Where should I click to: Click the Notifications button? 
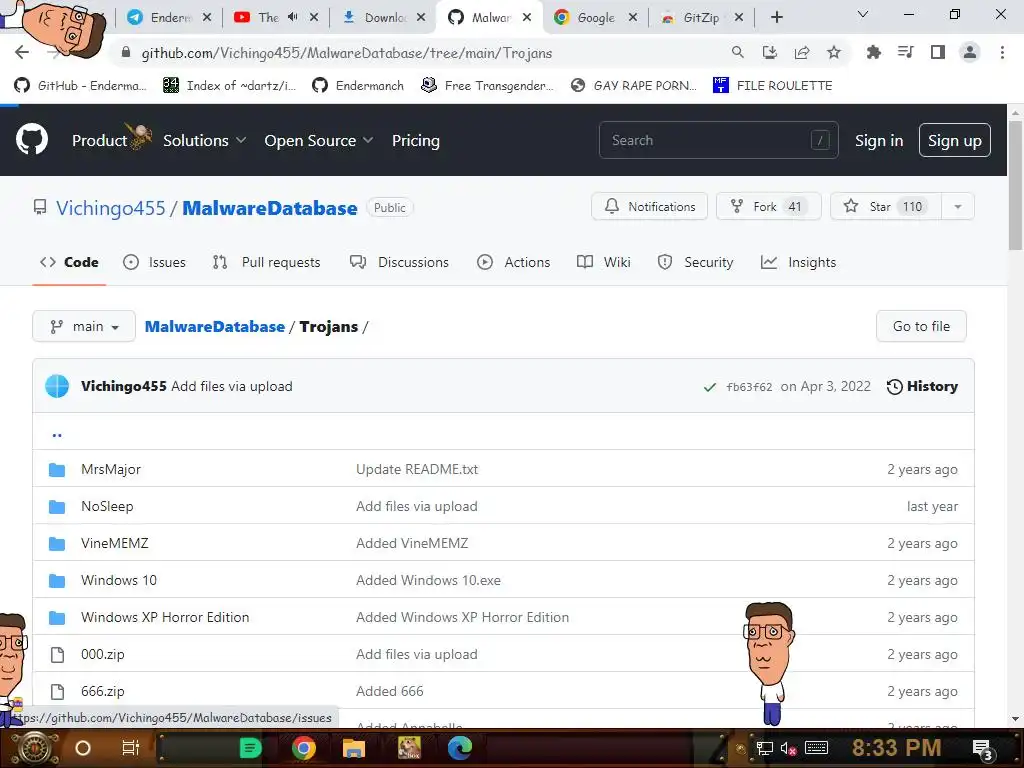coord(649,206)
